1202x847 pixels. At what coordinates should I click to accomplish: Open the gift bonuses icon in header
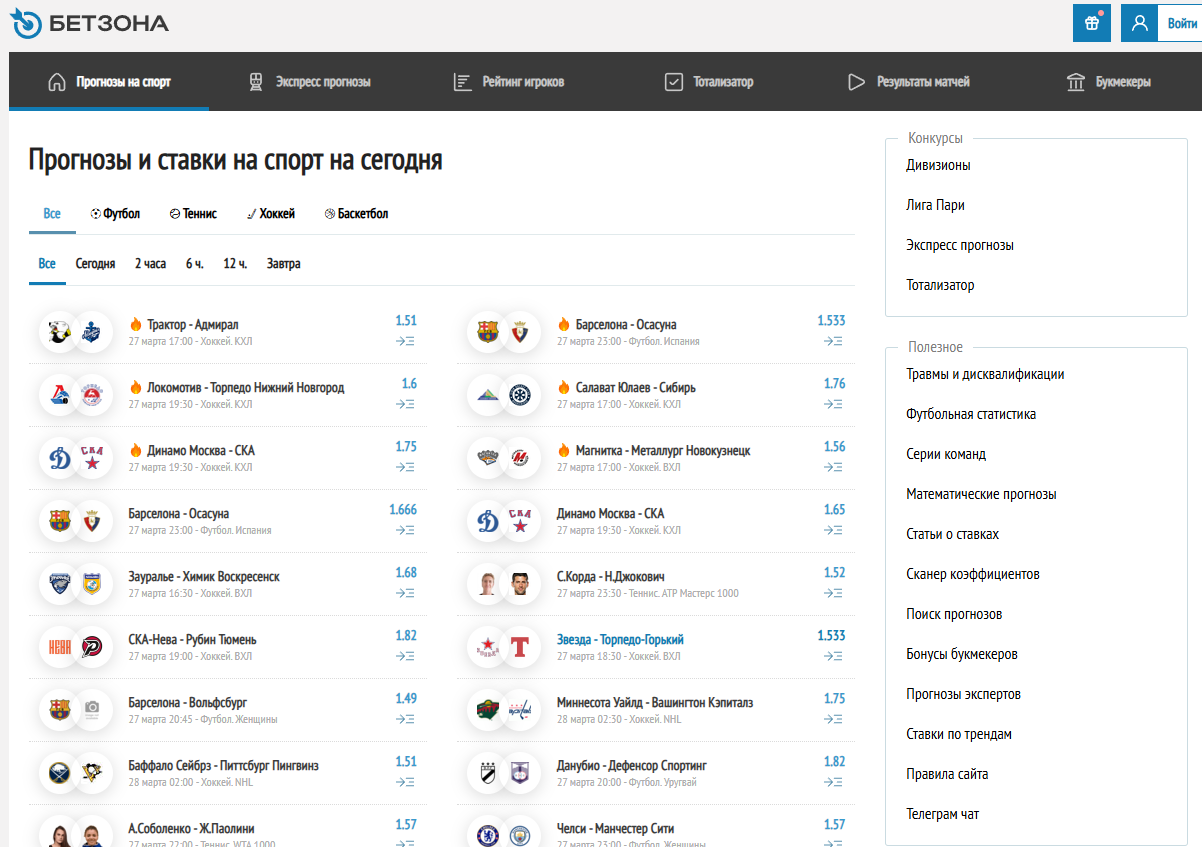(1091, 23)
